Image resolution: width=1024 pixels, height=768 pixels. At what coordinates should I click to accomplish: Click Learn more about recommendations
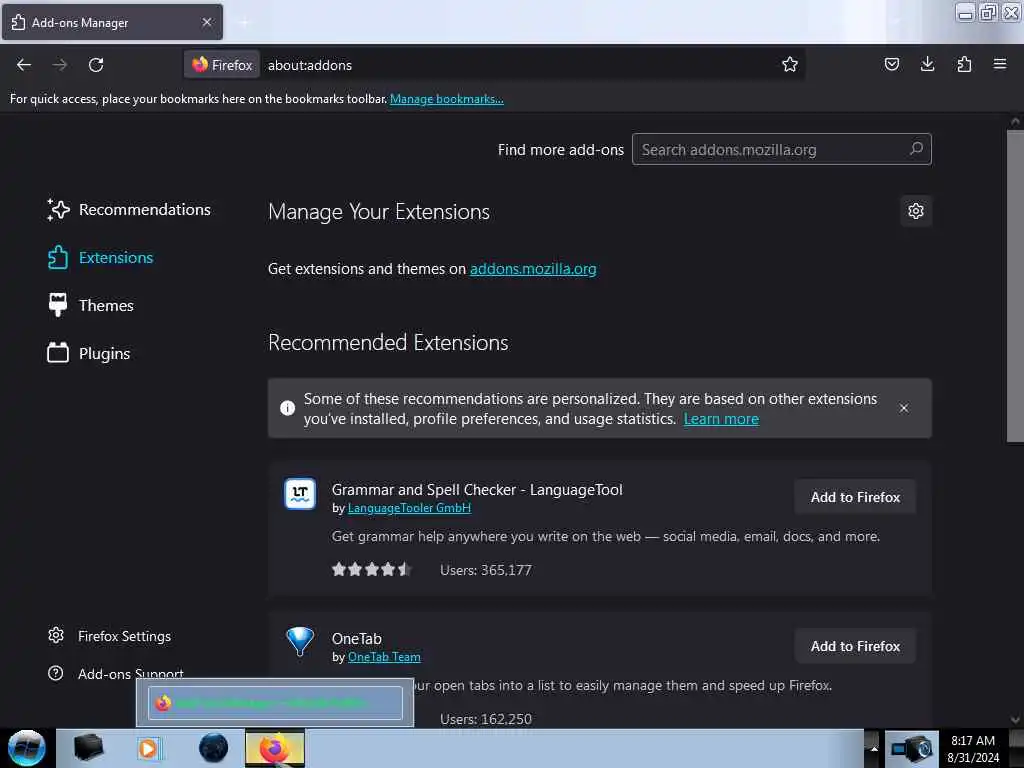tap(721, 419)
